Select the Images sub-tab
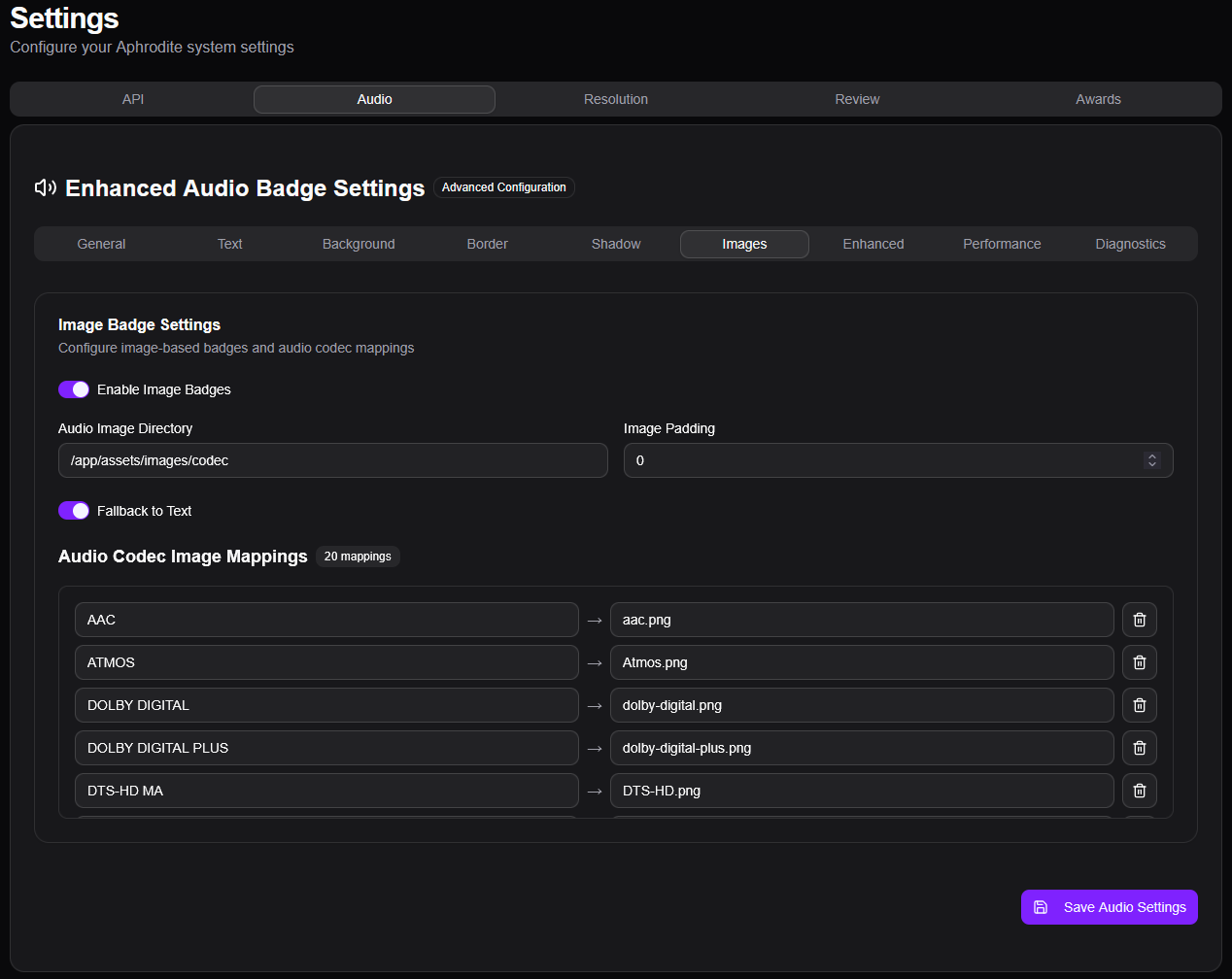 [x=744, y=244]
